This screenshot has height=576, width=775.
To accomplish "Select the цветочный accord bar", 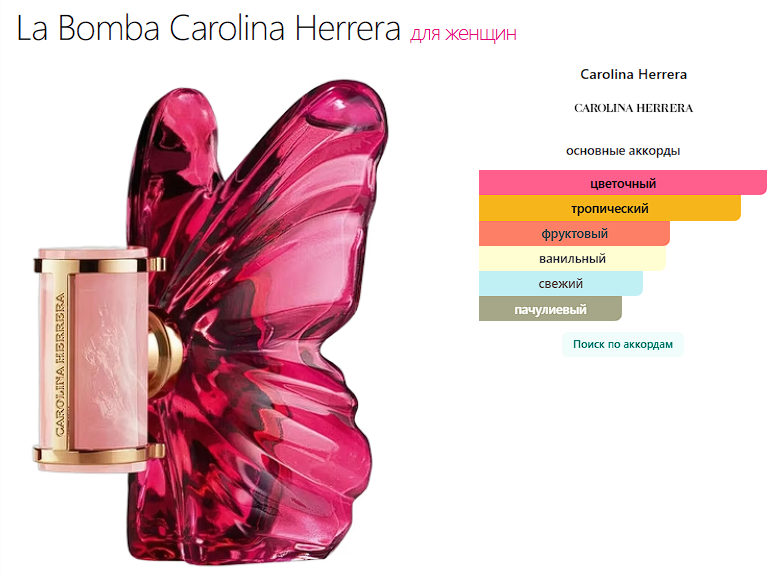I will point(623,183).
